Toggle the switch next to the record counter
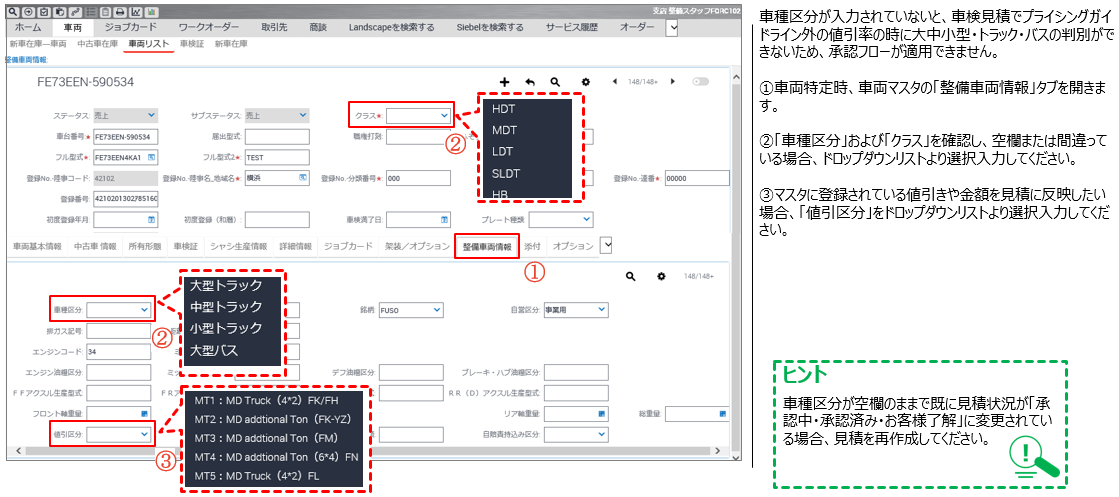 point(700,81)
